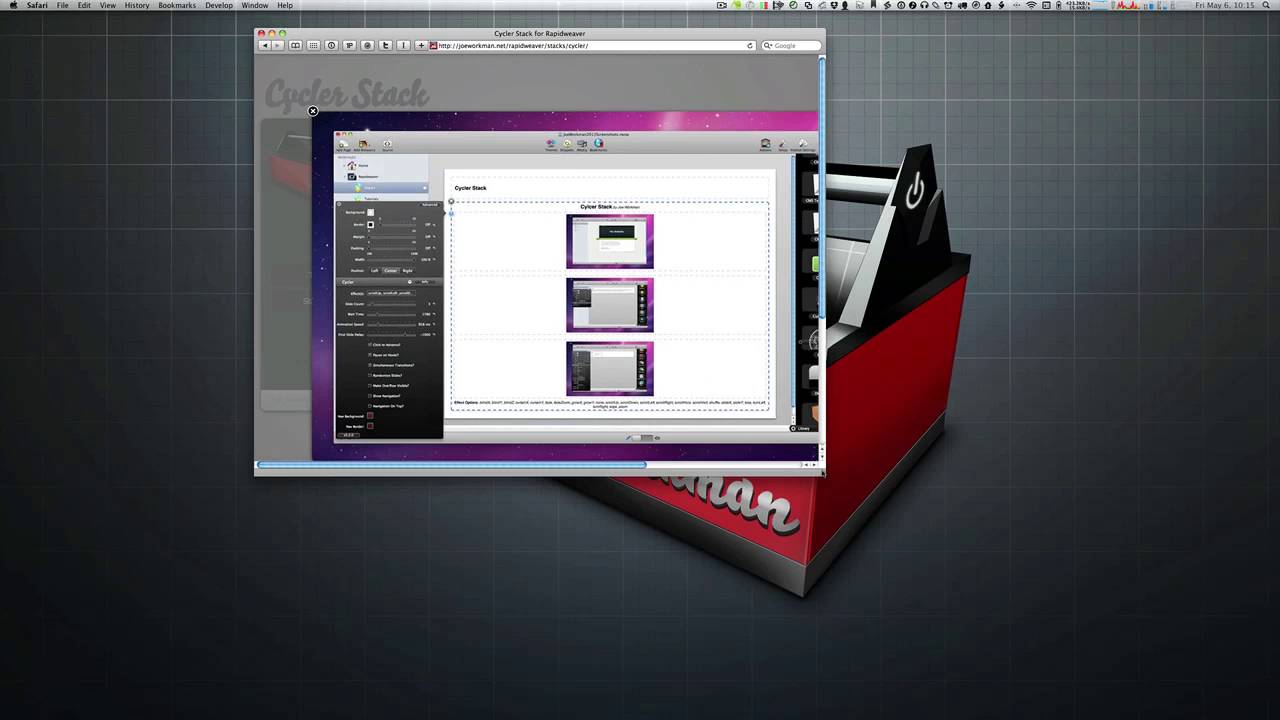Pick the Border color swatch
1280x720 pixels.
coord(370,225)
